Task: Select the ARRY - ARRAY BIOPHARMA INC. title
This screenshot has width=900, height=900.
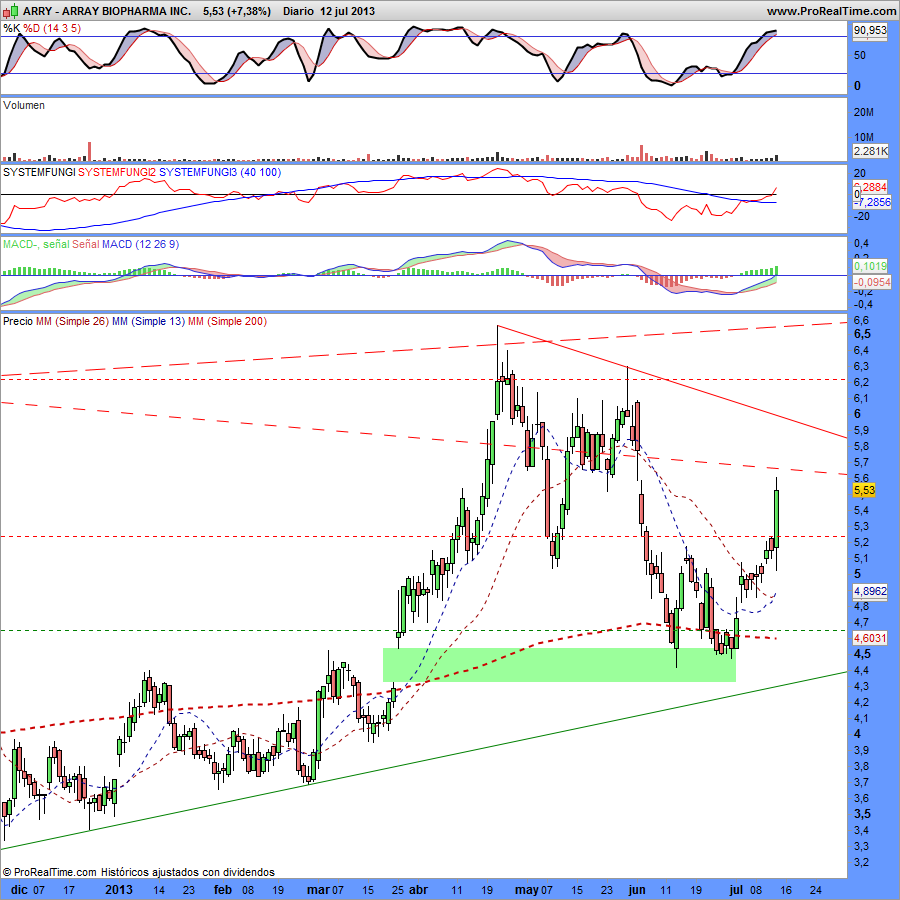Action: [107, 11]
